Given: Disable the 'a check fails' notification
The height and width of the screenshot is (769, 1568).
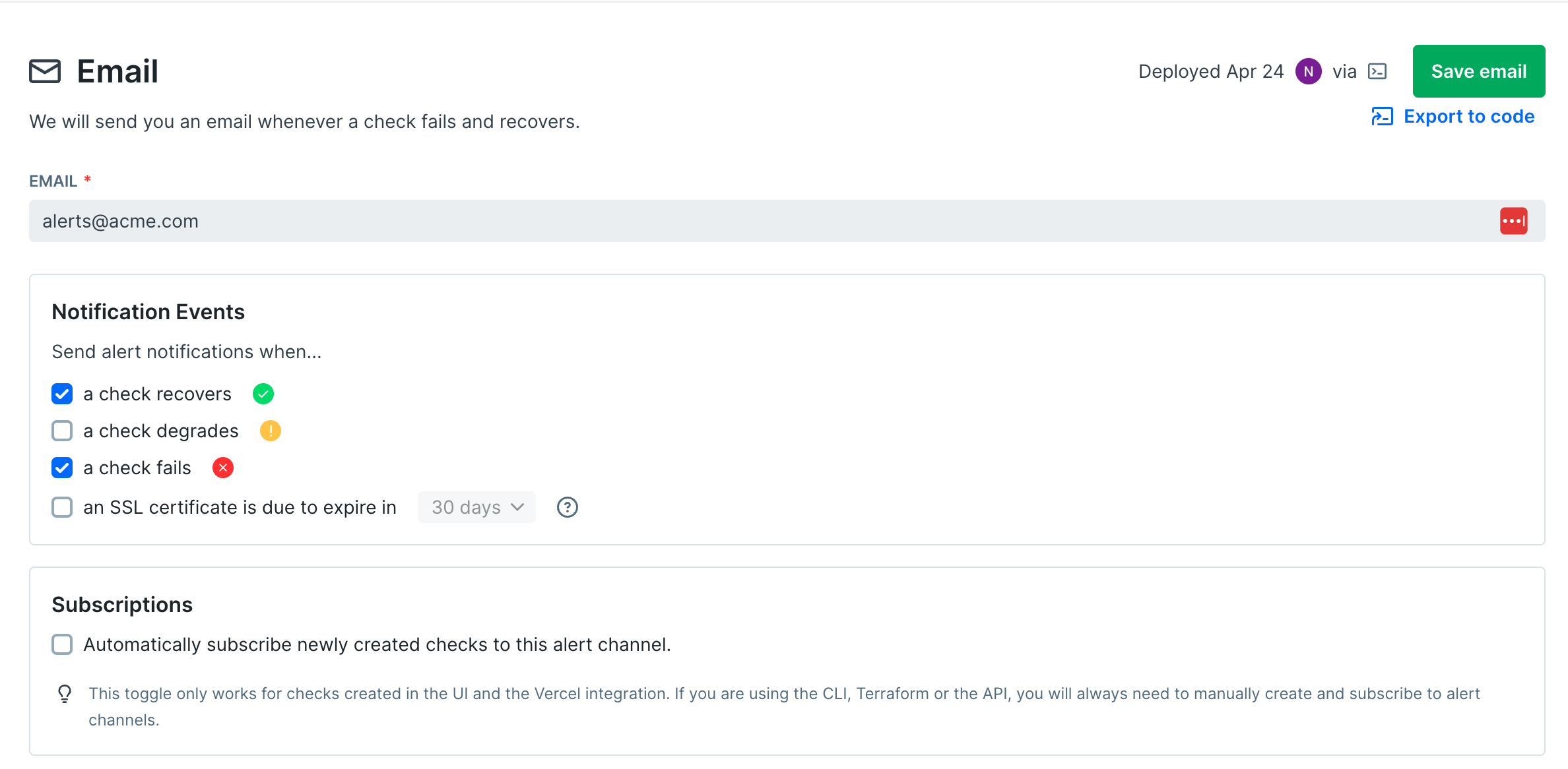Looking at the screenshot, I should pos(61,468).
